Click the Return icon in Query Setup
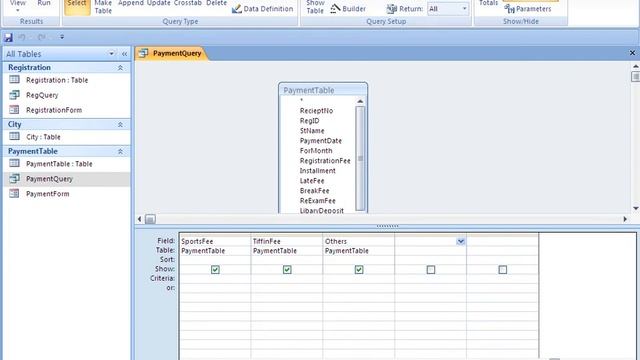The image size is (640, 360). point(391,9)
